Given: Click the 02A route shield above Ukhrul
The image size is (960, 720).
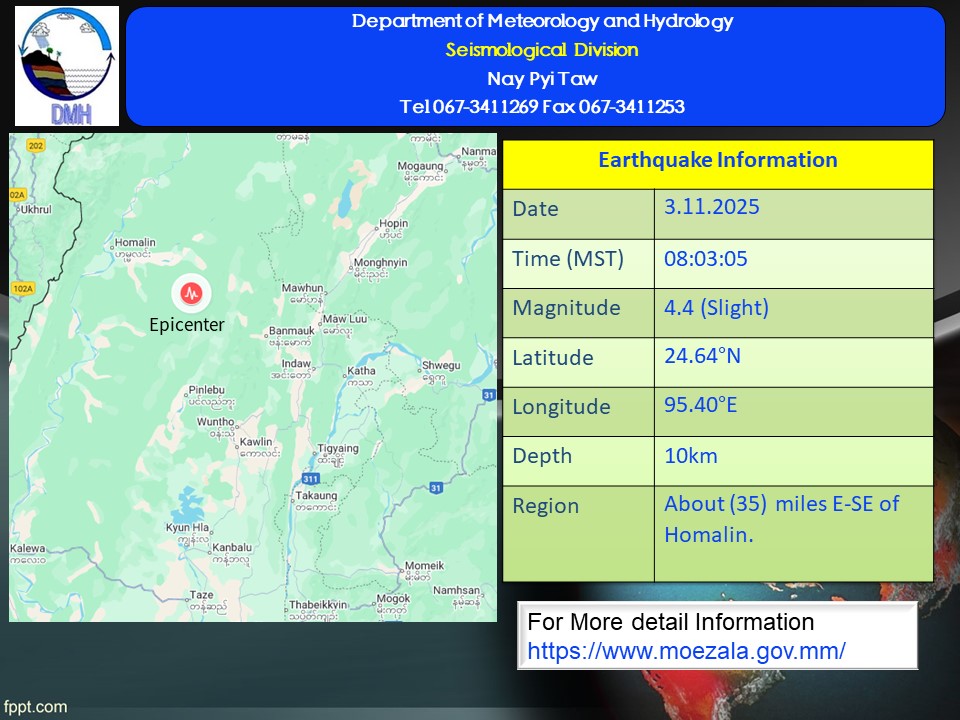Looking at the screenshot, I should pyautogui.click(x=17, y=196).
